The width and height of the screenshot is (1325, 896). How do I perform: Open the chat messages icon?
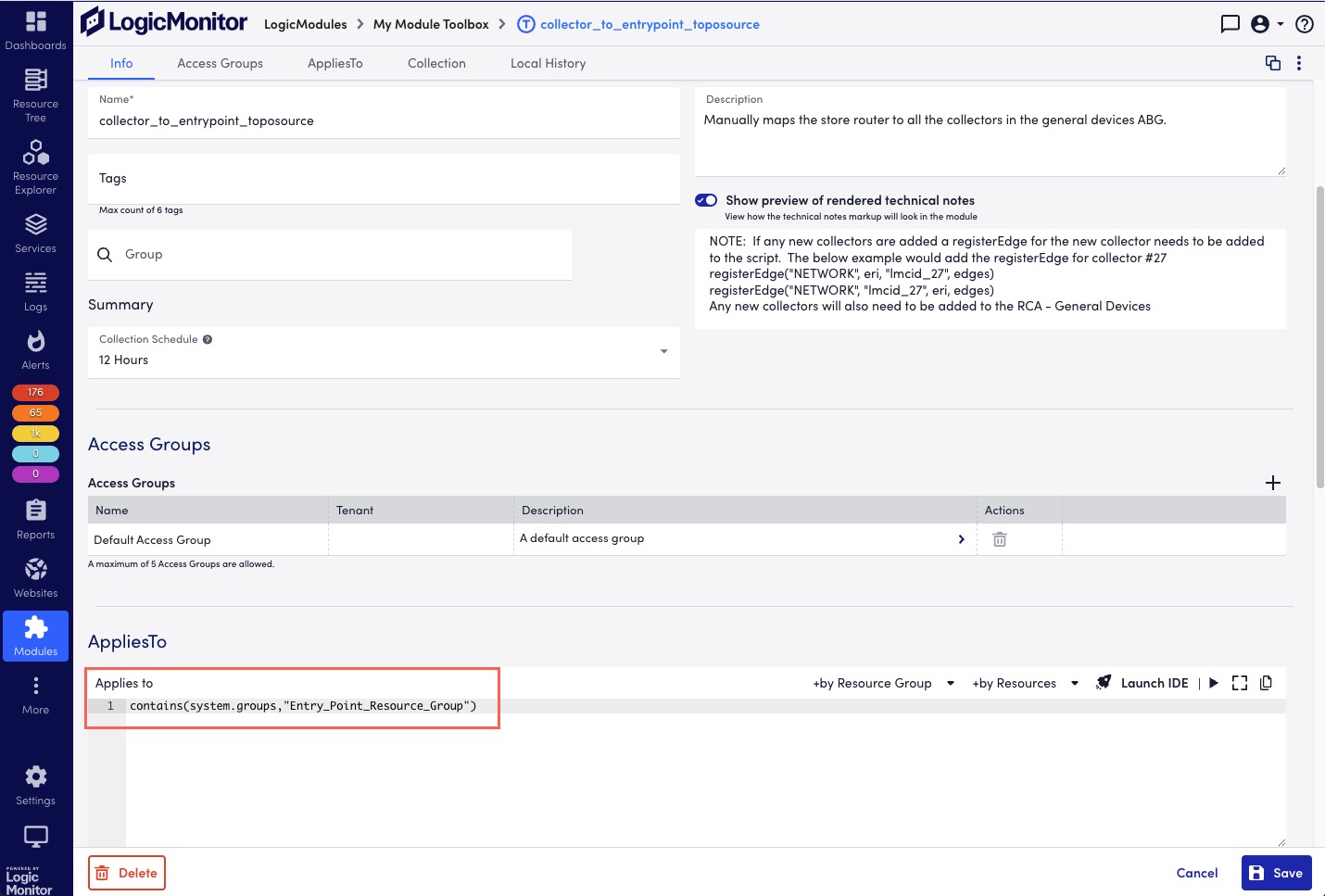tap(1230, 24)
